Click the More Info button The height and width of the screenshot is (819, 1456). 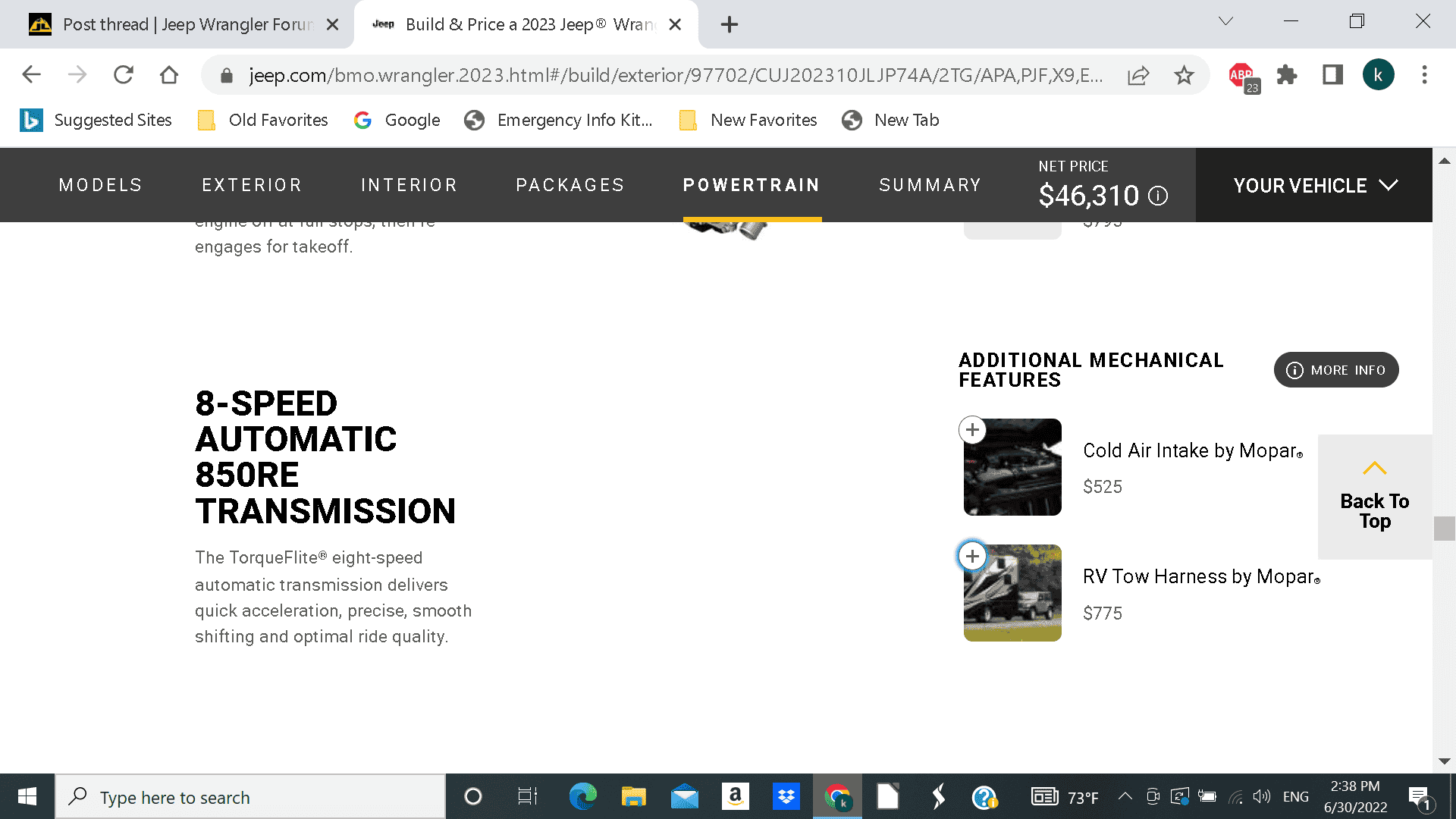coord(1336,370)
